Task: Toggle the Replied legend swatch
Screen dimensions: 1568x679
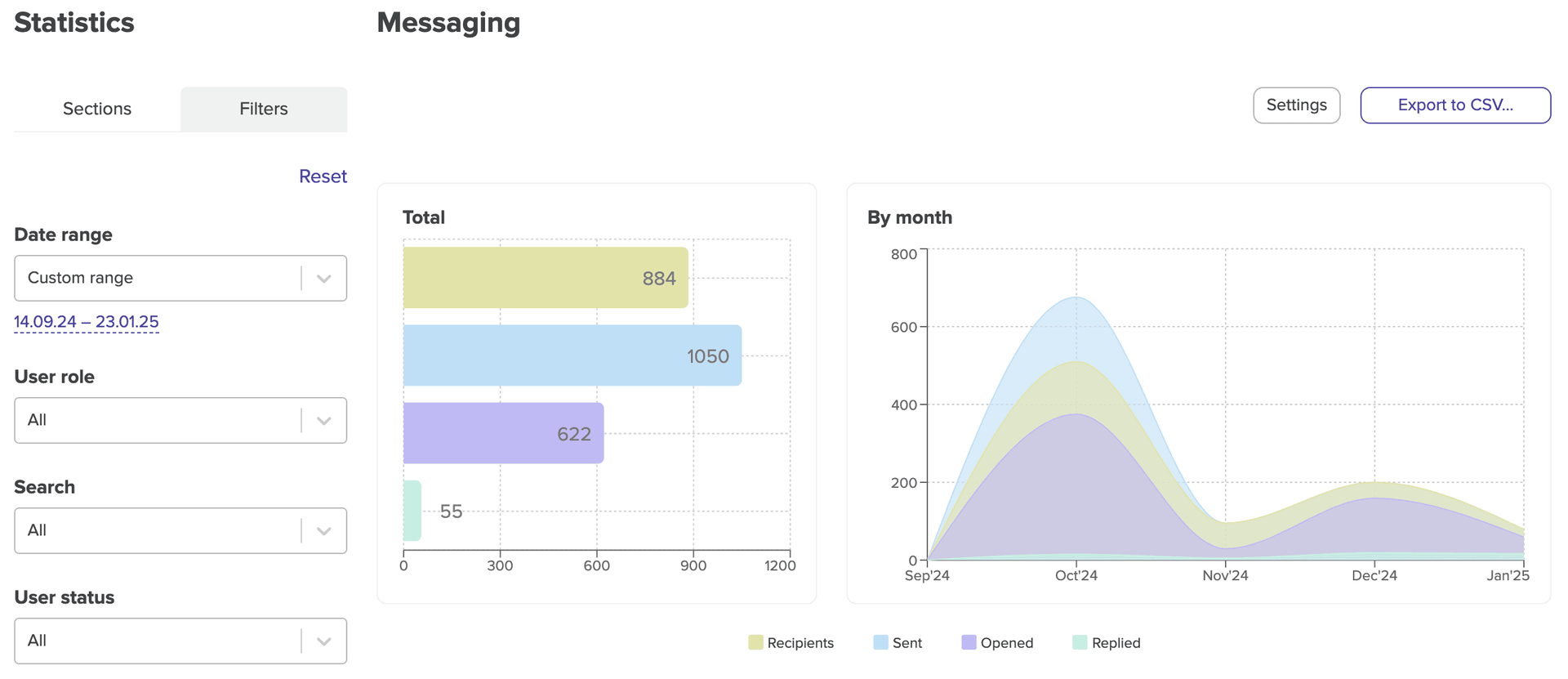Action: [x=1080, y=643]
